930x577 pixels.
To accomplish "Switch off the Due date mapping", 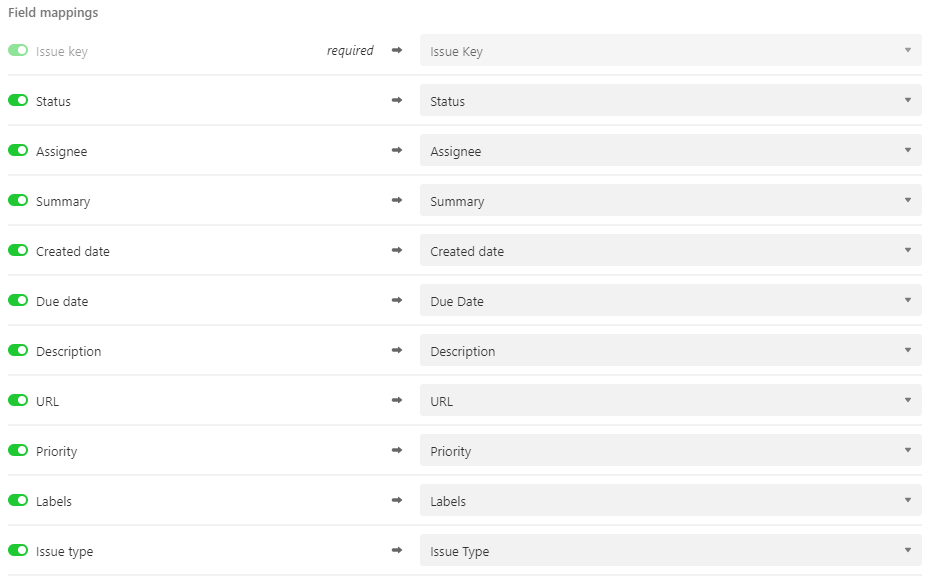I will (18, 300).
